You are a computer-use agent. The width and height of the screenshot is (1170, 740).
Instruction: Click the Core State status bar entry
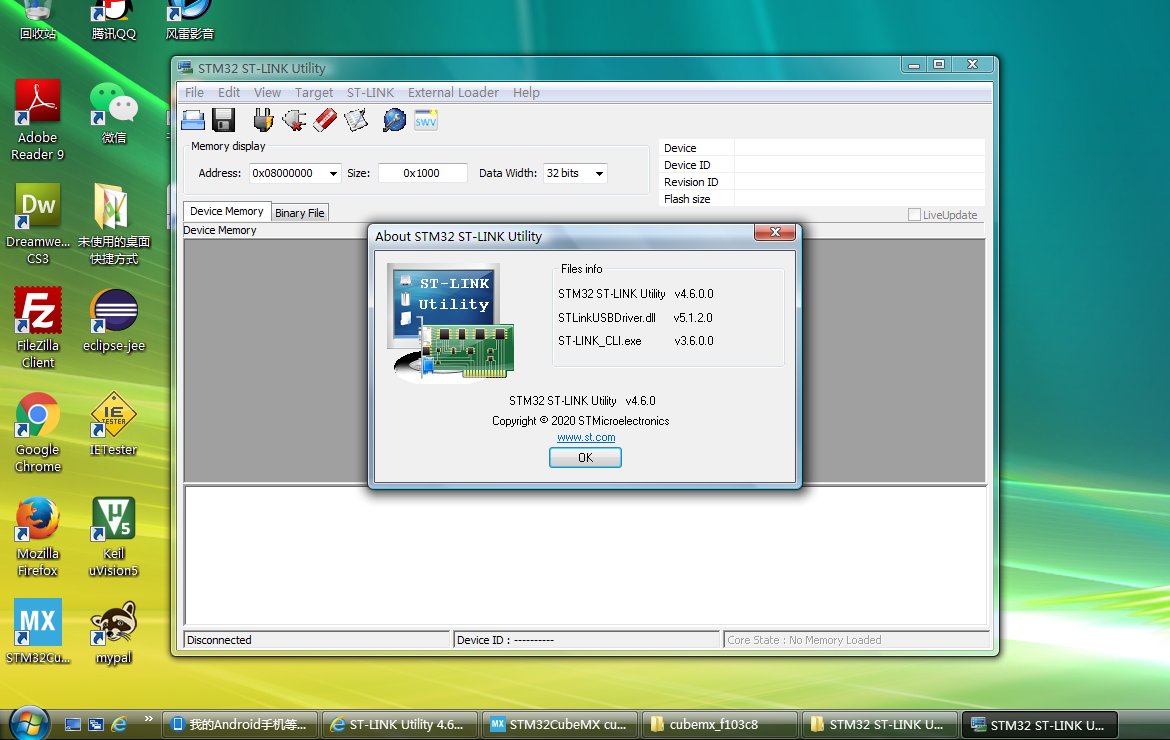[x=857, y=640]
